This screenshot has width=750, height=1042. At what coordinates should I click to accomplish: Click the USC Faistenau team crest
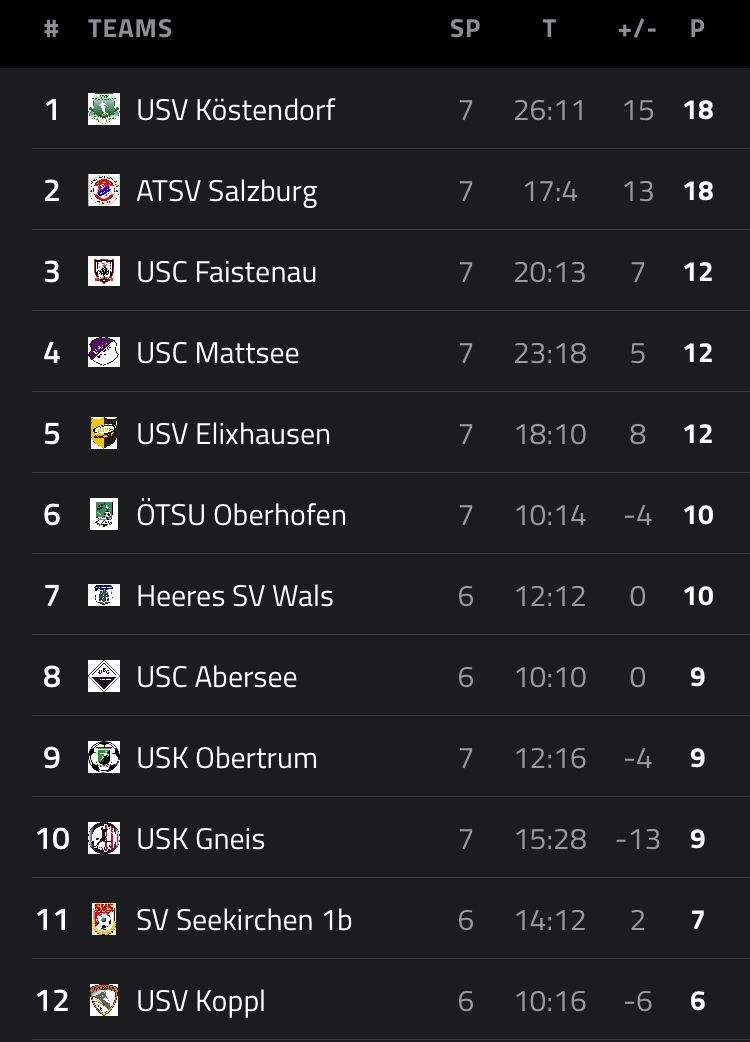click(x=104, y=271)
